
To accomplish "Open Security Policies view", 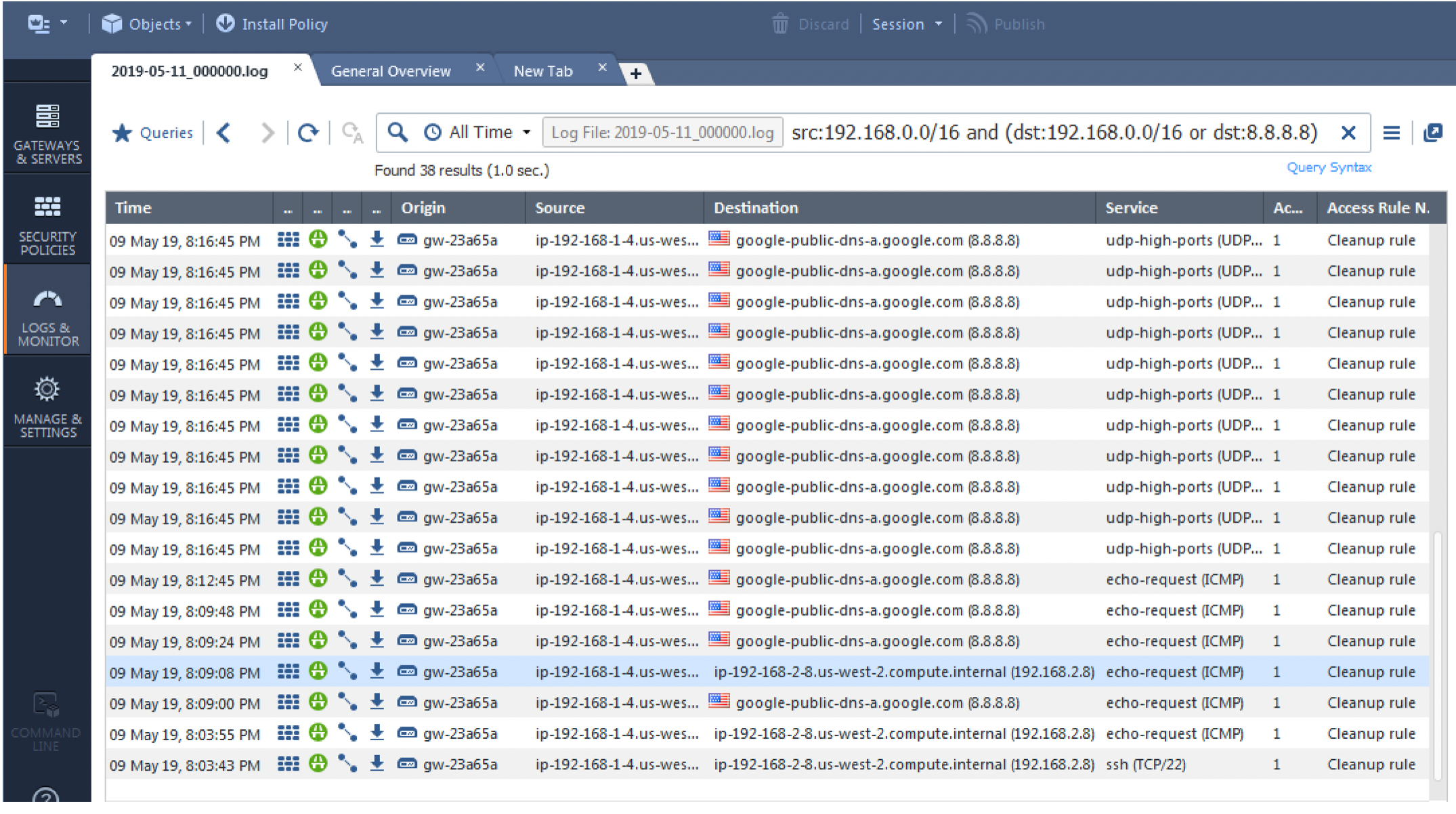I will coord(47,225).
